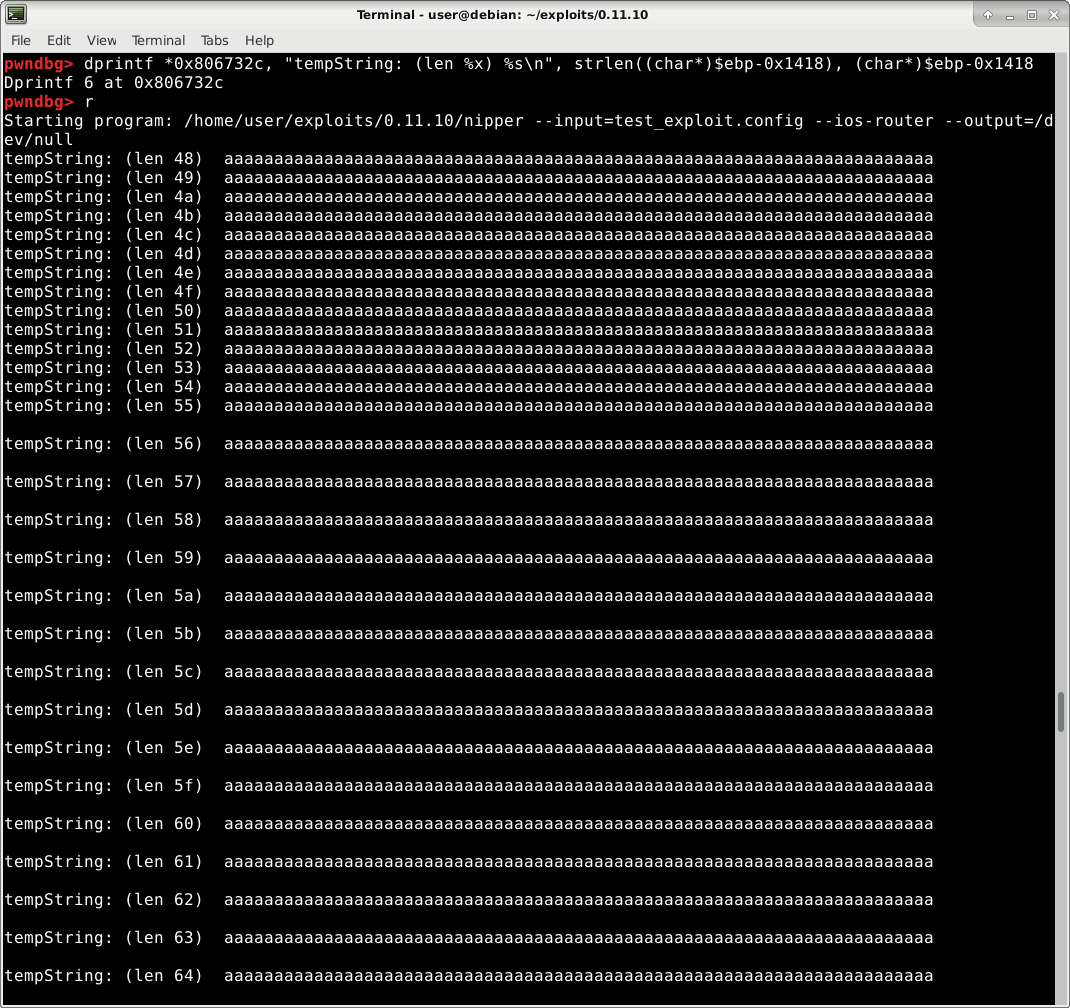This screenshot has width=1070, height=1008.
Task: Open the Terminal menu
Action: pos(158,40)
